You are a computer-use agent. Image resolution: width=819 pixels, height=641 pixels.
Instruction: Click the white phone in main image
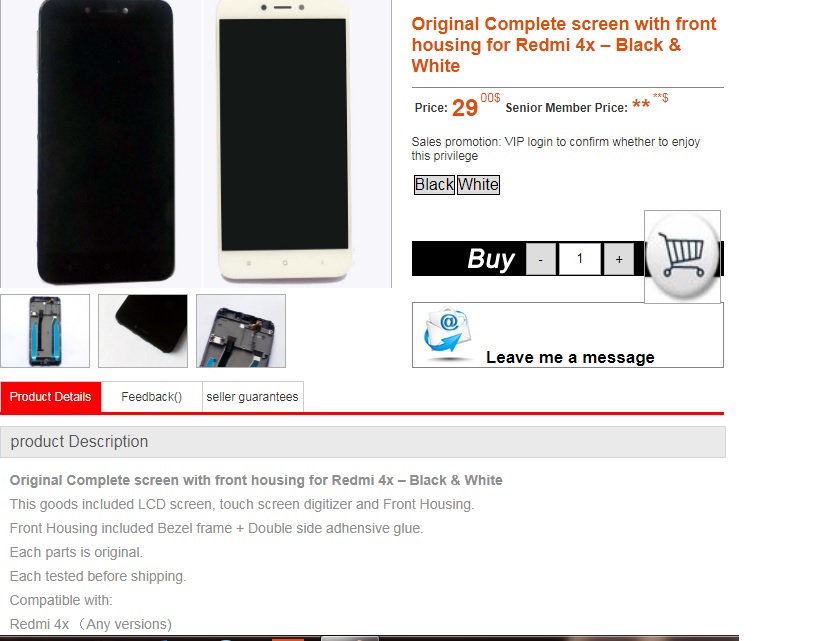284,139
